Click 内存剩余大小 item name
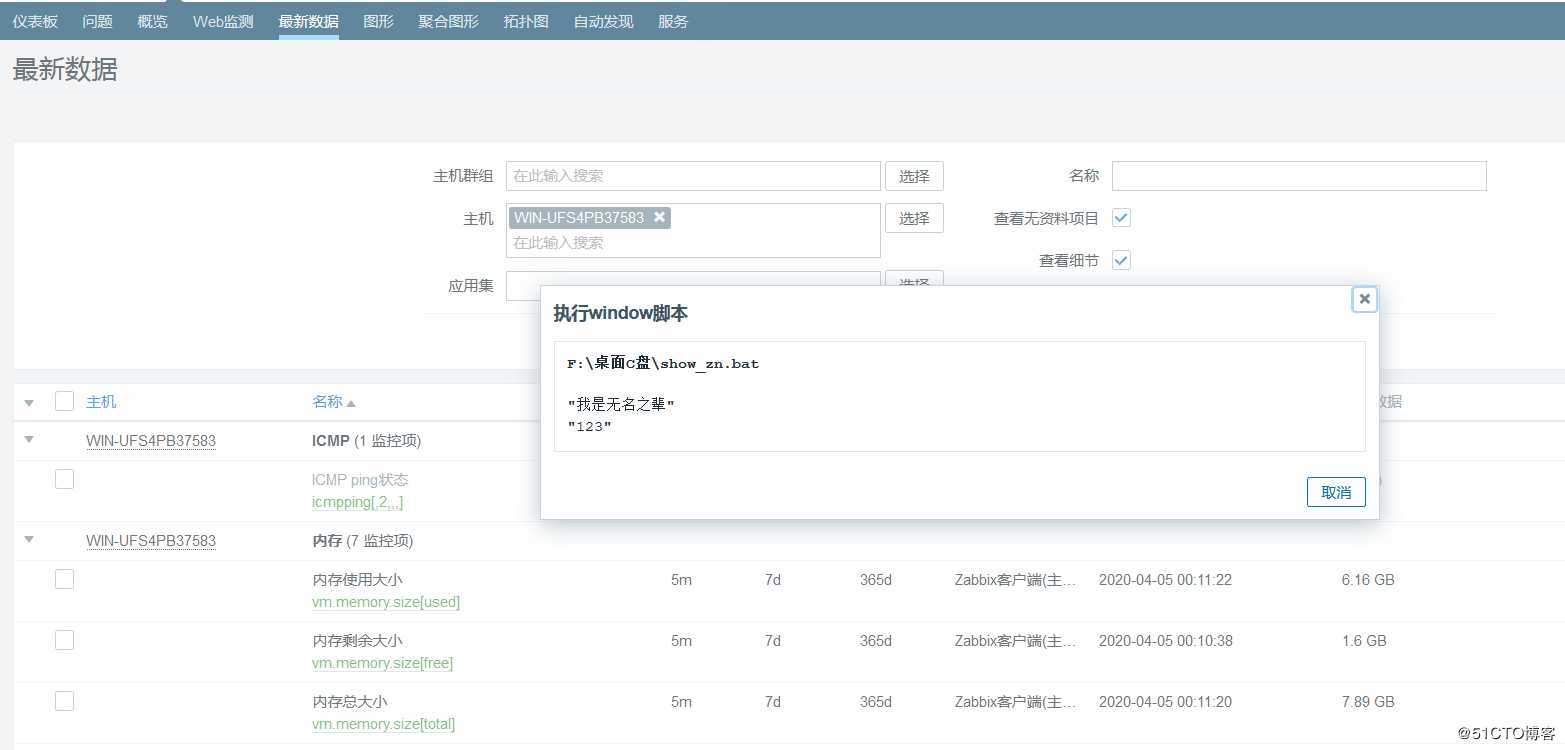This screenshot has height=750, width=1565. click(357, 641)
